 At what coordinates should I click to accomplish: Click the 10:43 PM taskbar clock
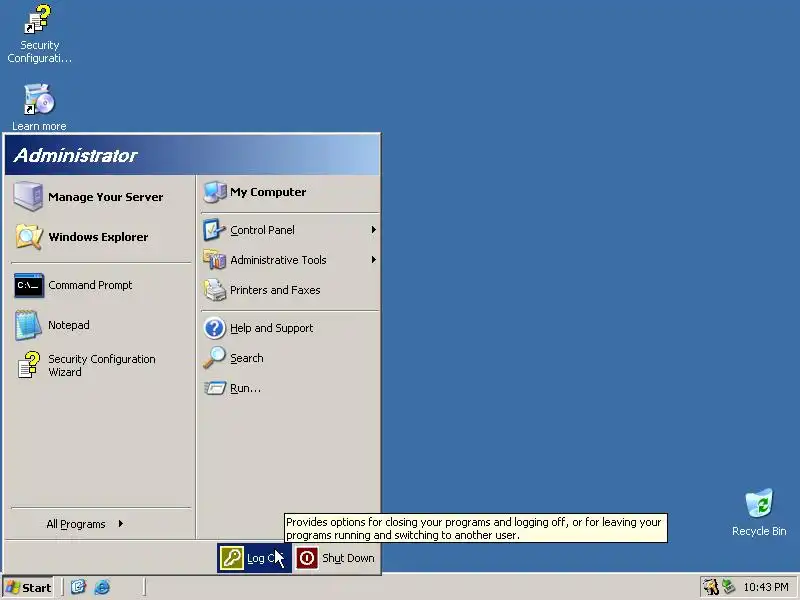[766, 587]
